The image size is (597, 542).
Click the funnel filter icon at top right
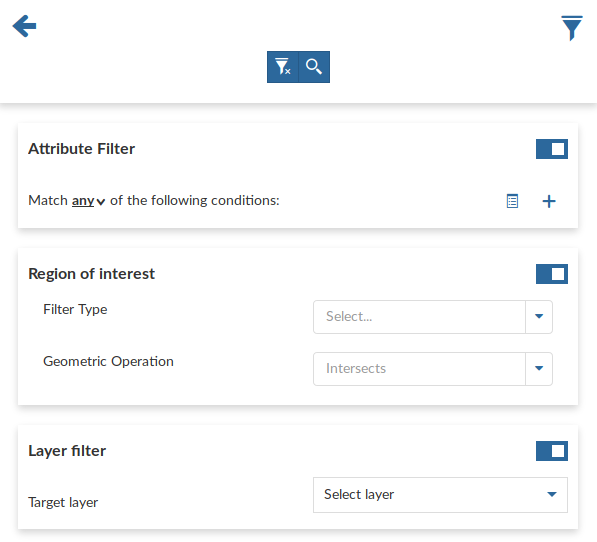(x=571, y=28)
